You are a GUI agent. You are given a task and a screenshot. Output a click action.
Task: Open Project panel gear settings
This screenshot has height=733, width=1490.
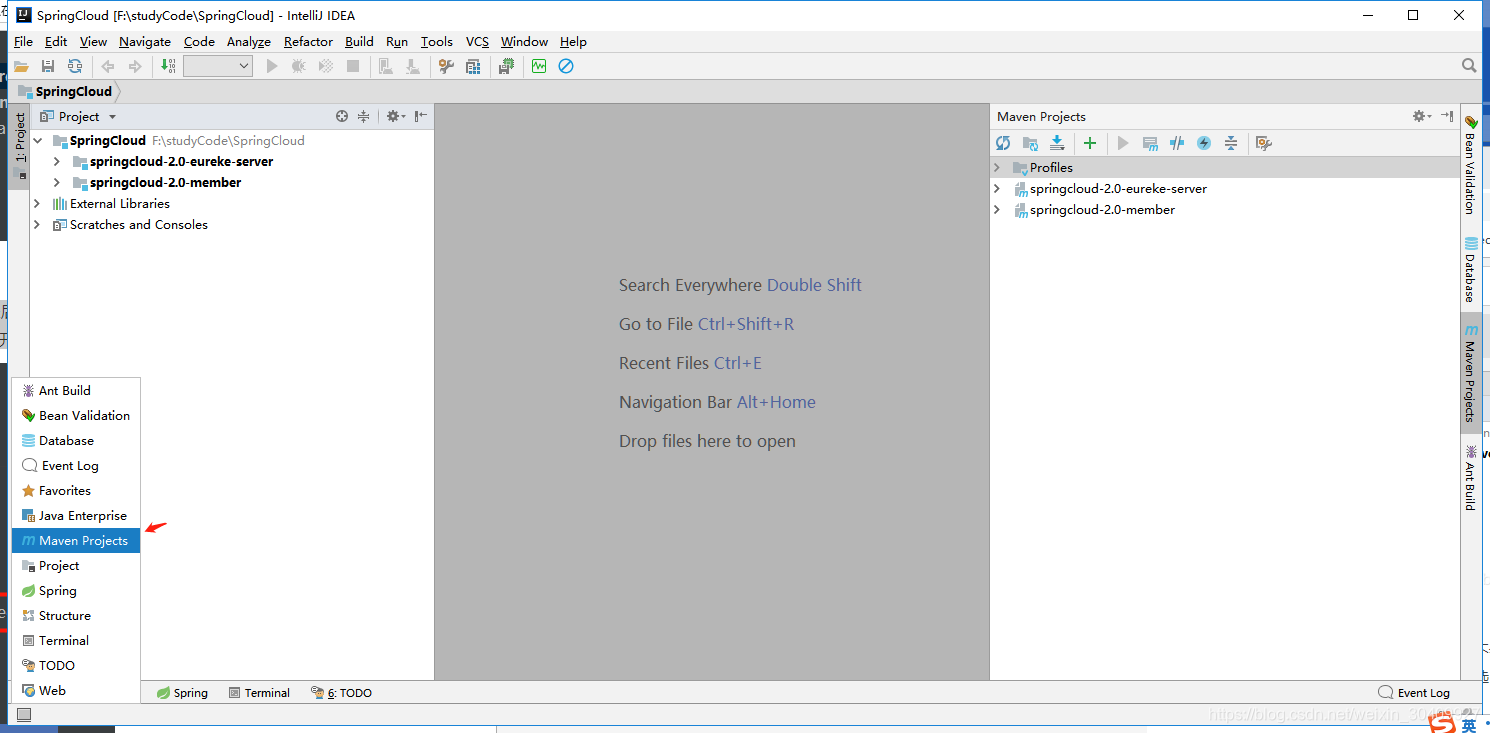[x=395, y=116]
